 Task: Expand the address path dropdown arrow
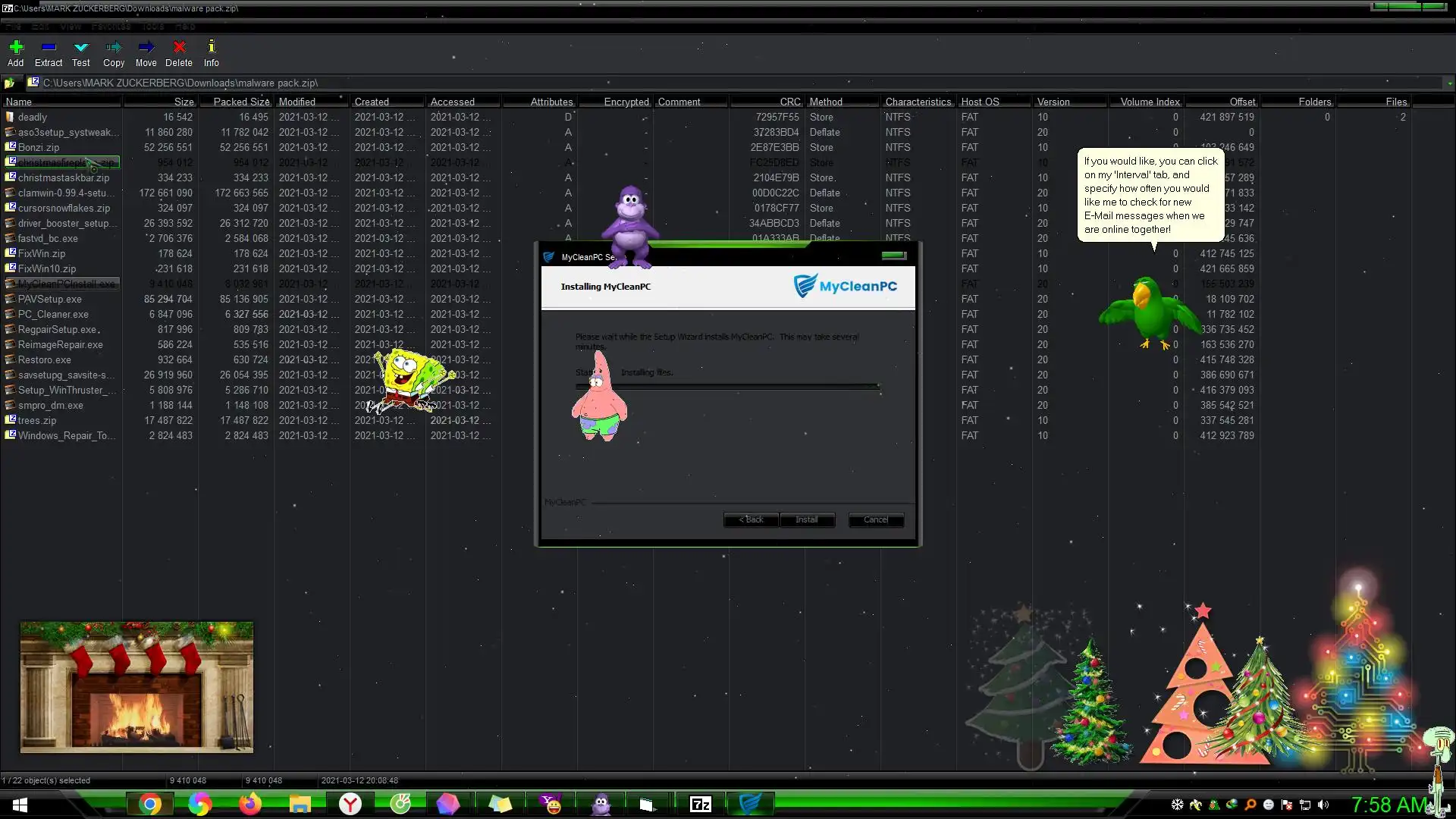point(1449,83)
